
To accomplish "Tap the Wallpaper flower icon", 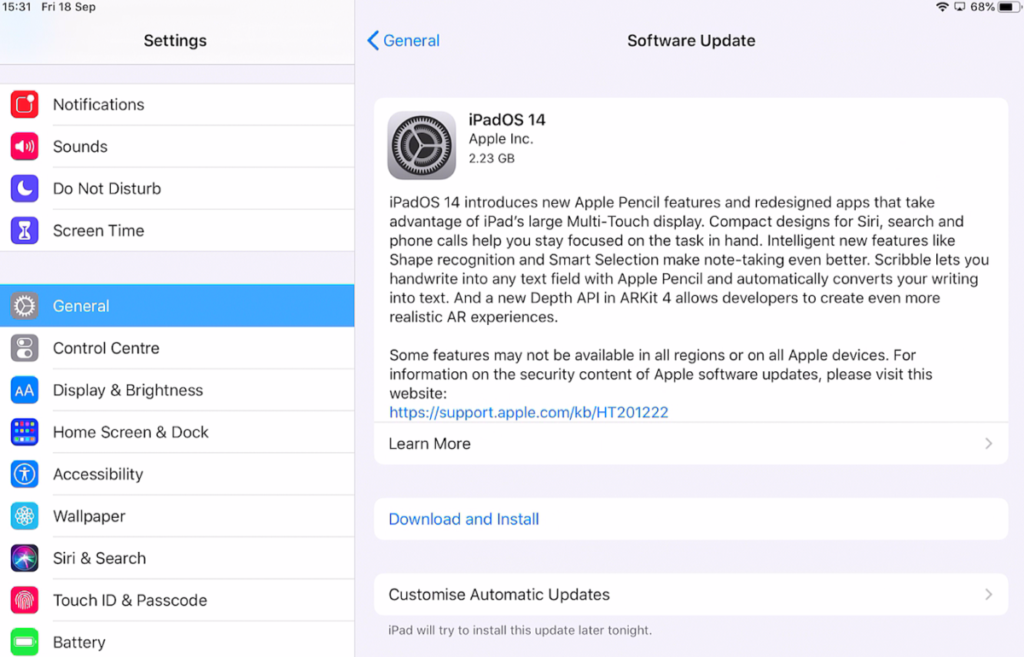I will tap(24, 516).
